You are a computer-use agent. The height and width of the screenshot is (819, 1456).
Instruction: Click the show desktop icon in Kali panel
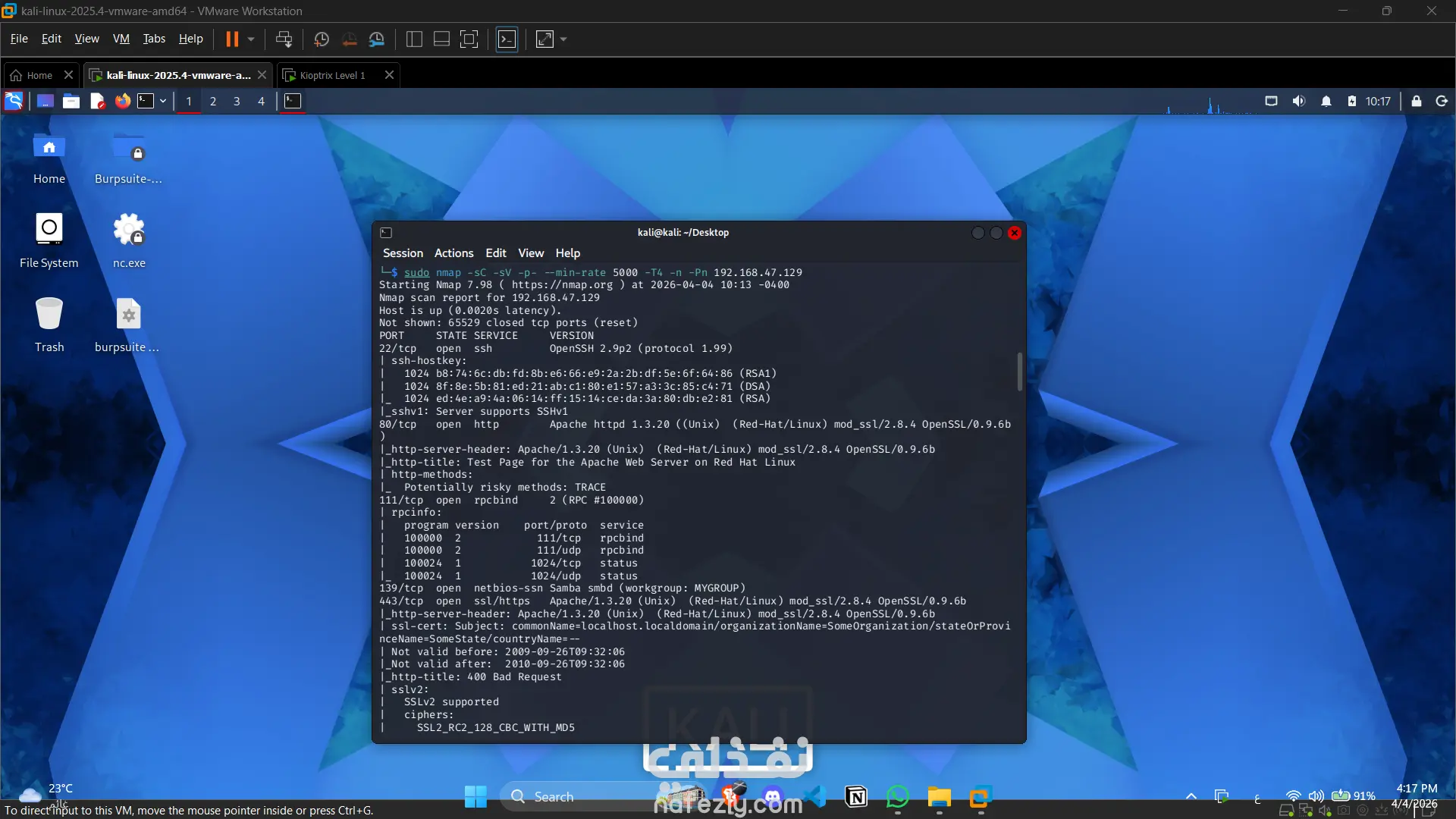(x=45, y=101)
